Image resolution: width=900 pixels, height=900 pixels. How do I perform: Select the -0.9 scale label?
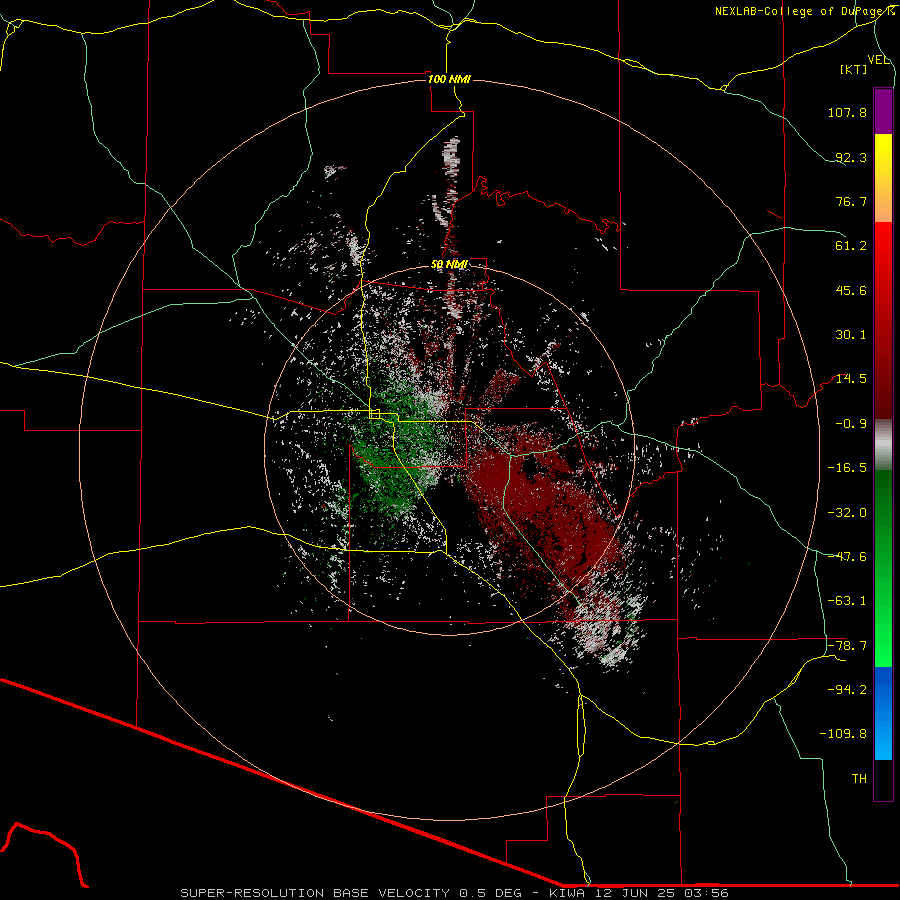pyautogui.click(x=851, y=424)
